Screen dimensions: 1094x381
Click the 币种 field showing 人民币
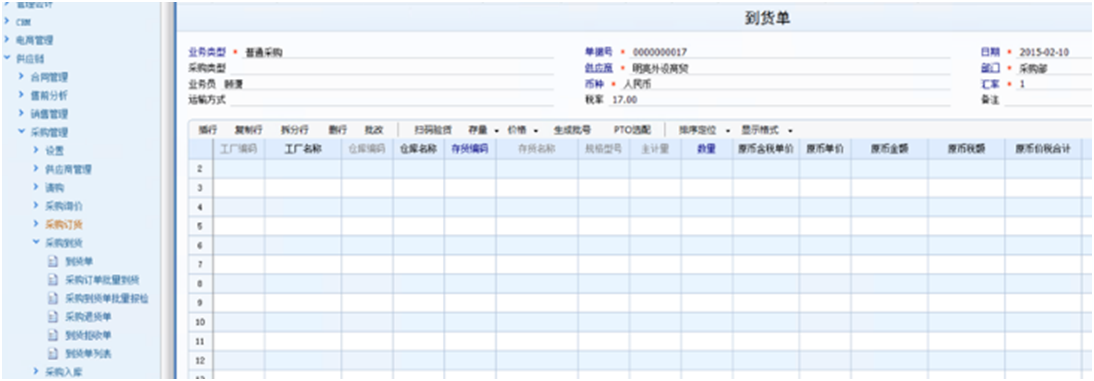click(786, 84)
